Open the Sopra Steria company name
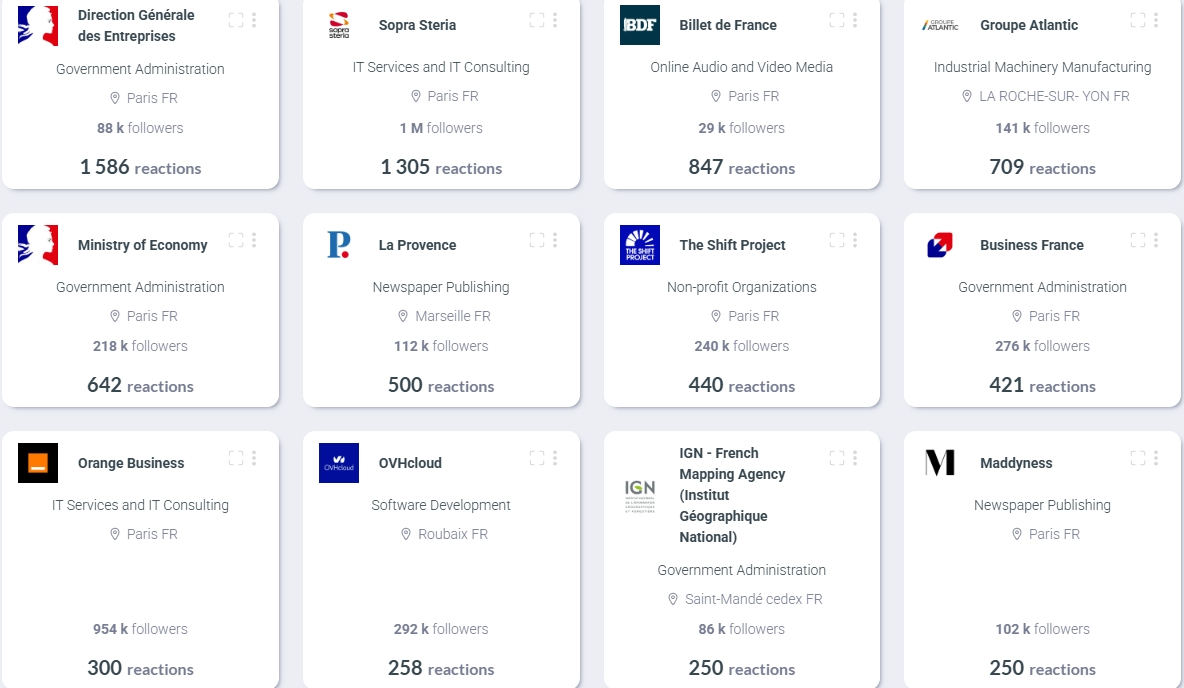This screenshot has height=688, width=1184. (417, 25)
